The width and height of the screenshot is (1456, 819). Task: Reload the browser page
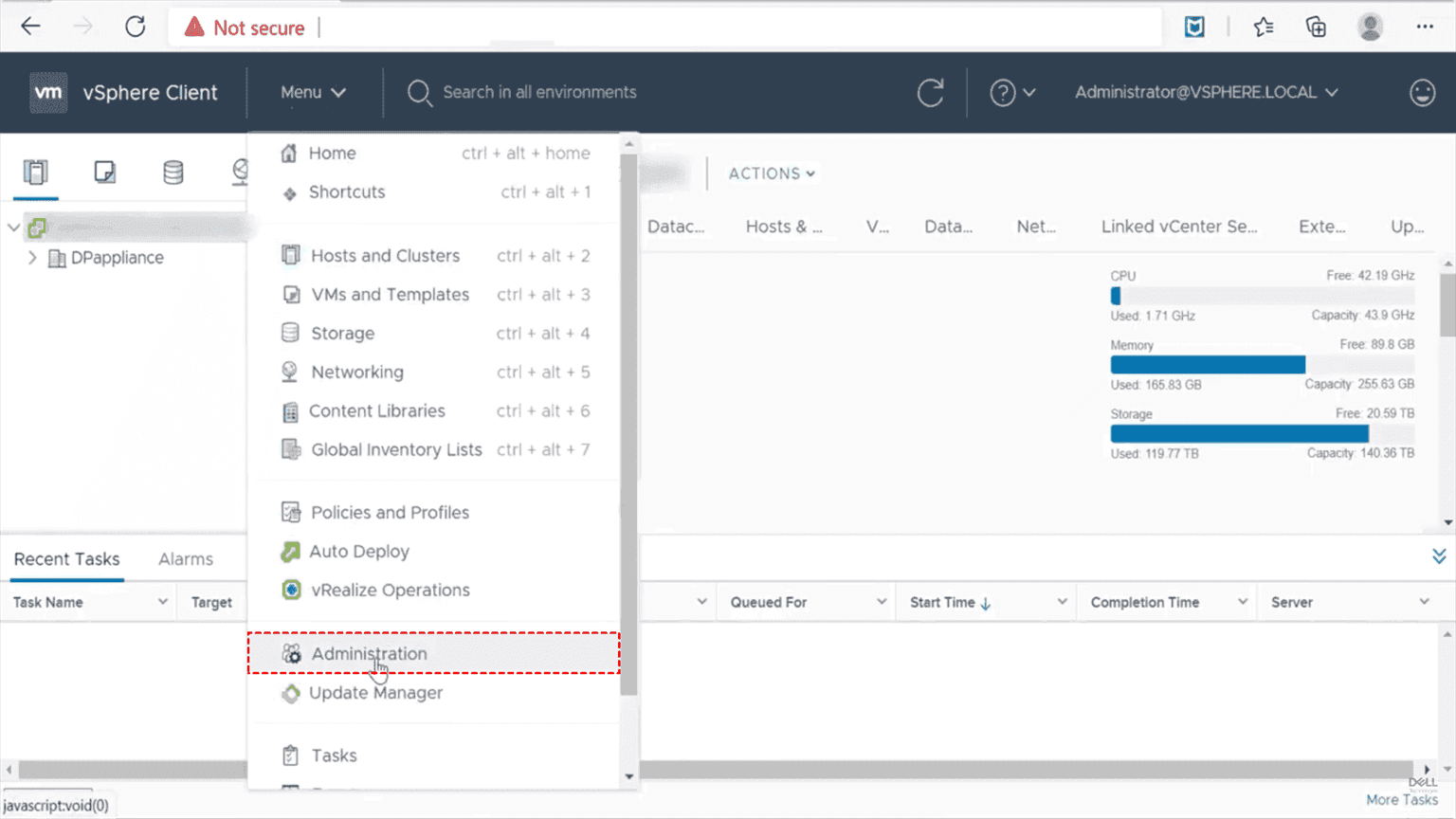pos(136,27)
